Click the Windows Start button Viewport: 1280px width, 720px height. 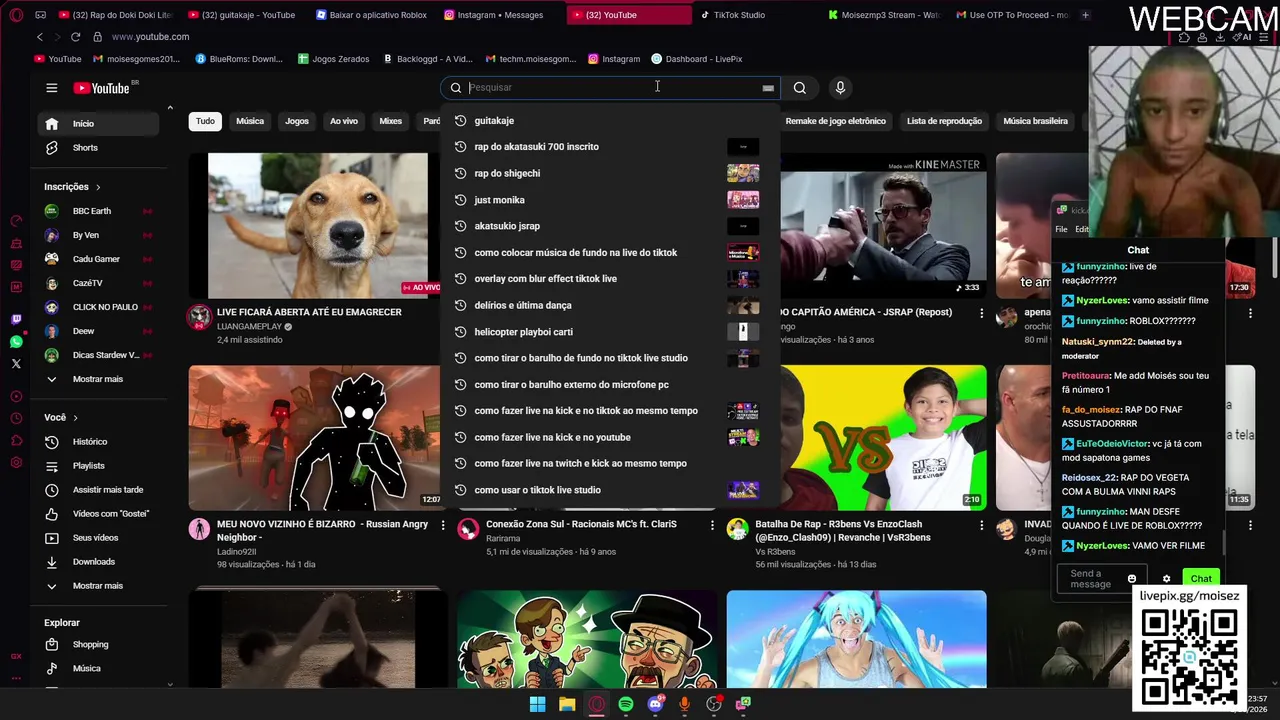(x=537, y=704)
